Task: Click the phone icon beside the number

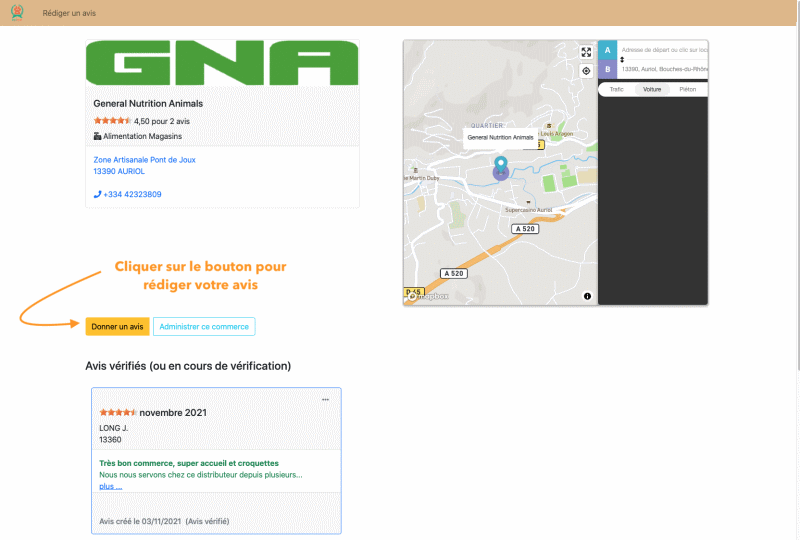Action: [97, 194]
